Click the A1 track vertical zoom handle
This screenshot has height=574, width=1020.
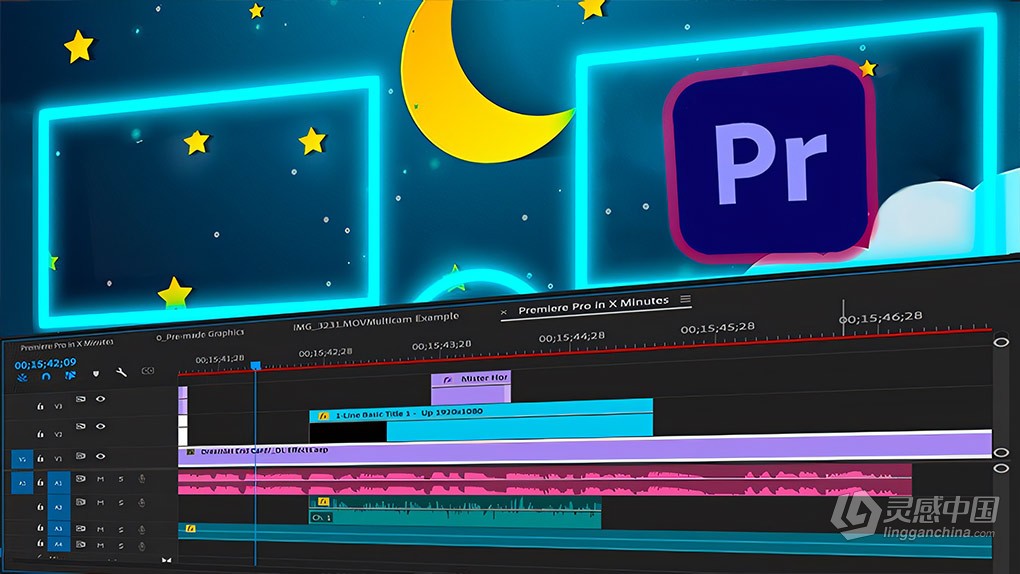[x=1001, y=467]
